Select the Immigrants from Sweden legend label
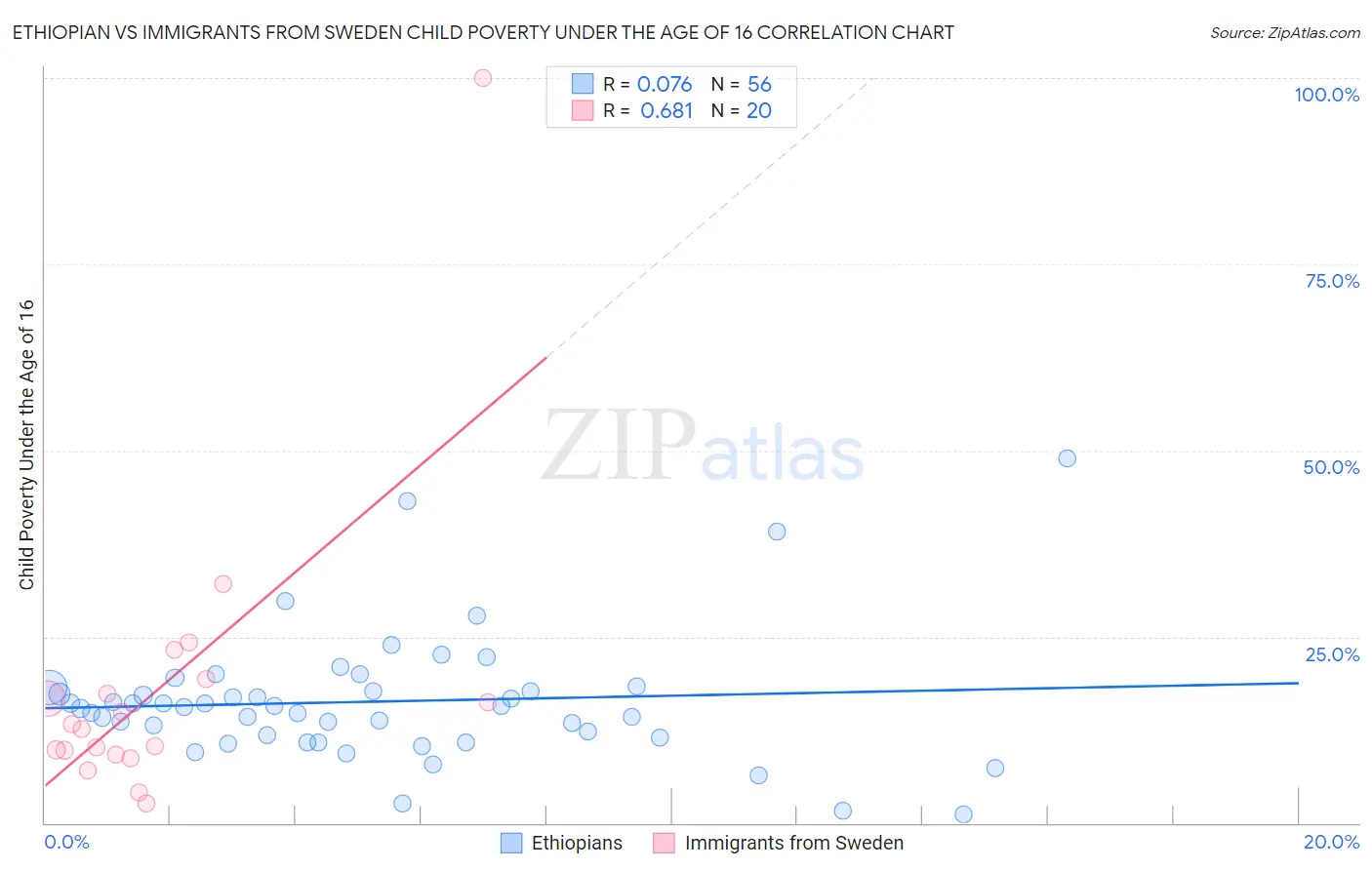 pyautogui.click(x=794, y=843)
